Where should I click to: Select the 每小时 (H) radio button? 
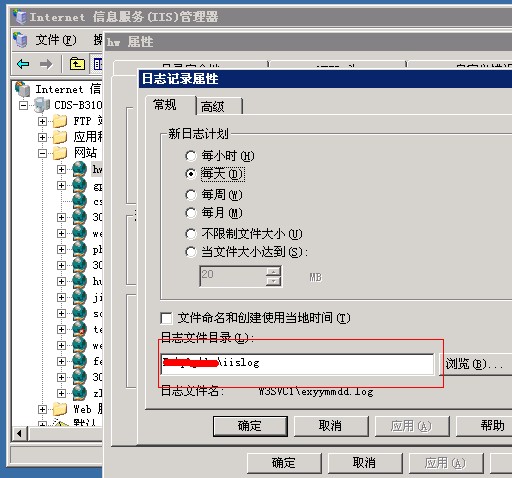click(191, 156)
